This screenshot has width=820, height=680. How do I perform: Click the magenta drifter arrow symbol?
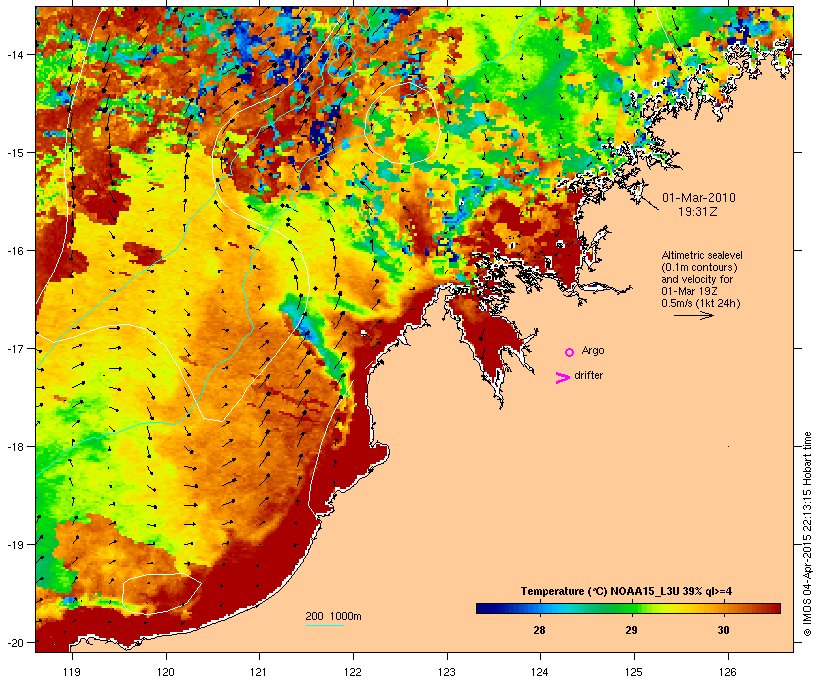(x=562, y=378)
